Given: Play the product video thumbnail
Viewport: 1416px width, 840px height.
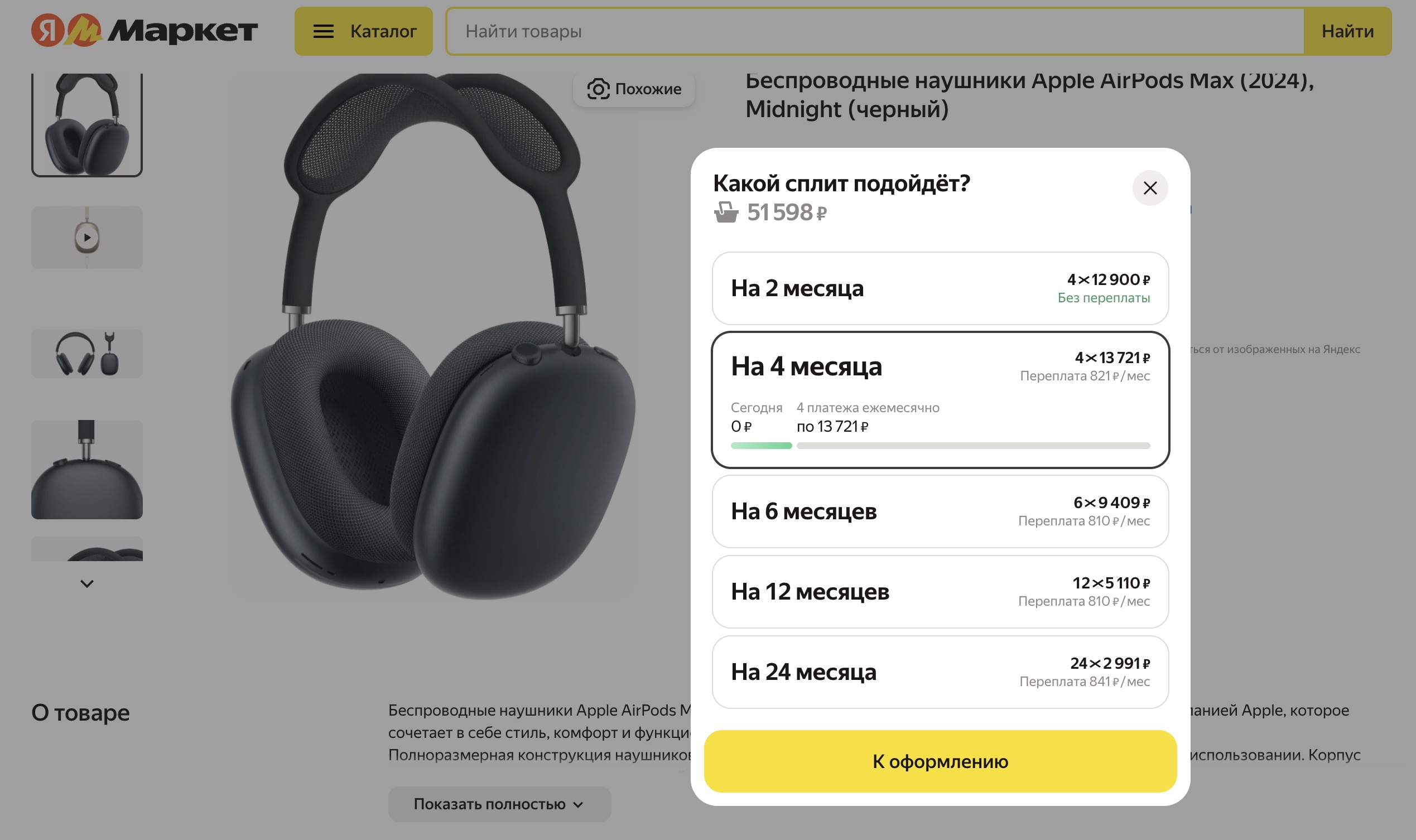Looking at the screenshot, I should coord(86,237).
